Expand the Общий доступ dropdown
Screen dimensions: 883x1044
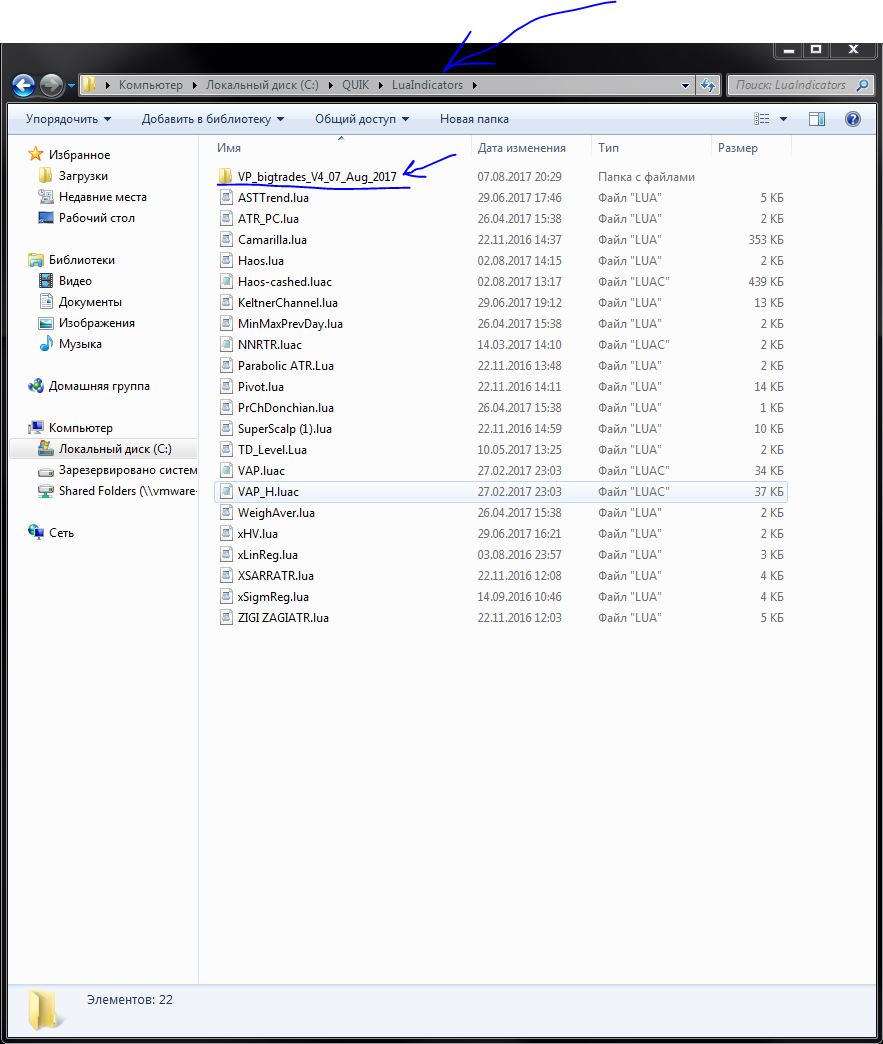pos(361,119)
